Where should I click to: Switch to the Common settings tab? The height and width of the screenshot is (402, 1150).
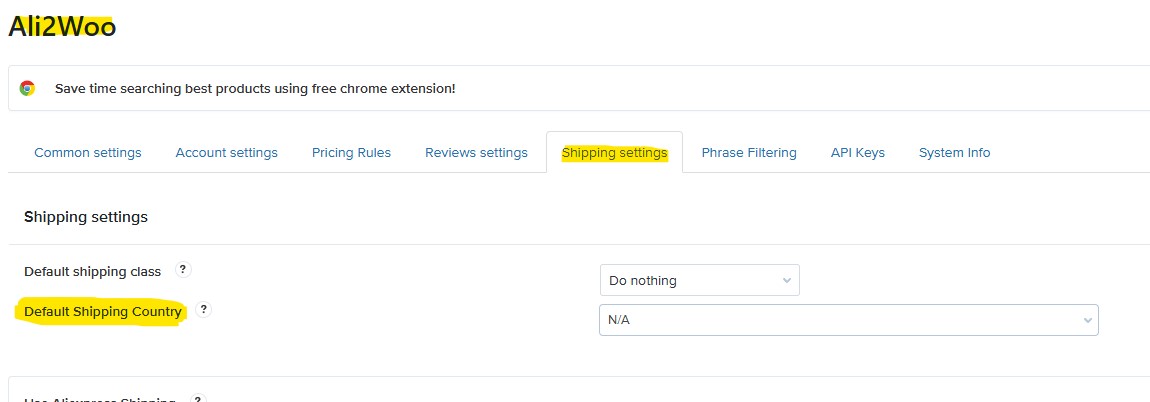(x=88, y=153)
